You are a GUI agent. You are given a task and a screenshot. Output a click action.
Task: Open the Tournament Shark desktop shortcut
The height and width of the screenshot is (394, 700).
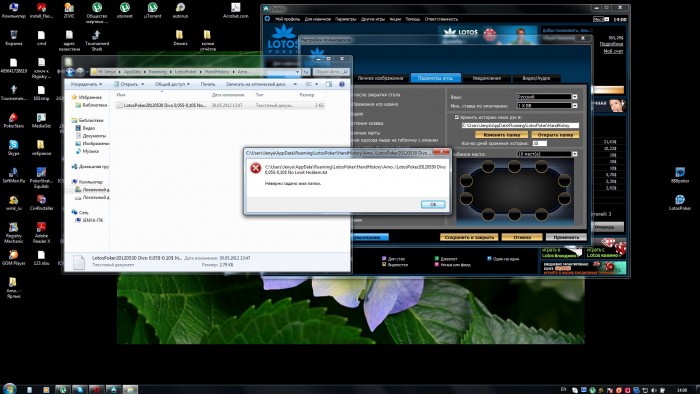[x=96, y=41]
